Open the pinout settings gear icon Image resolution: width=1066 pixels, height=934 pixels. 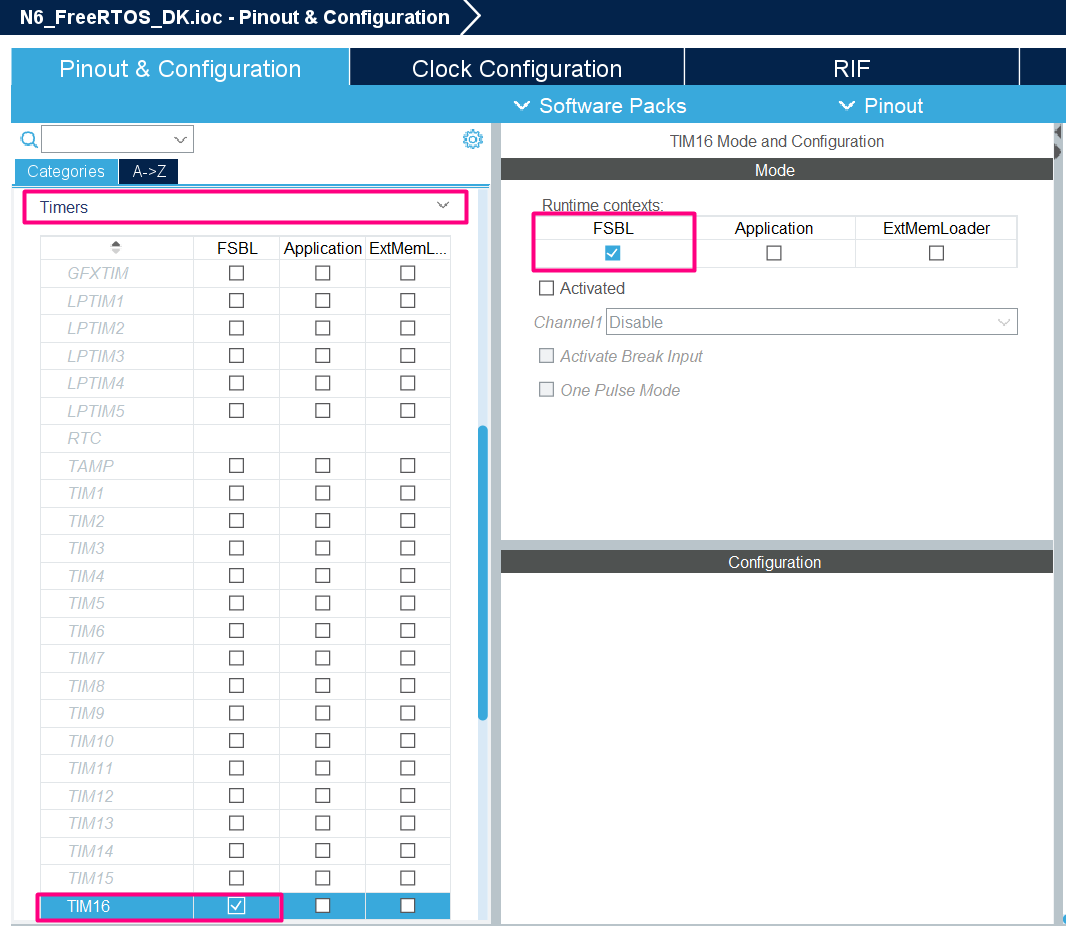(x=472, y=138)
